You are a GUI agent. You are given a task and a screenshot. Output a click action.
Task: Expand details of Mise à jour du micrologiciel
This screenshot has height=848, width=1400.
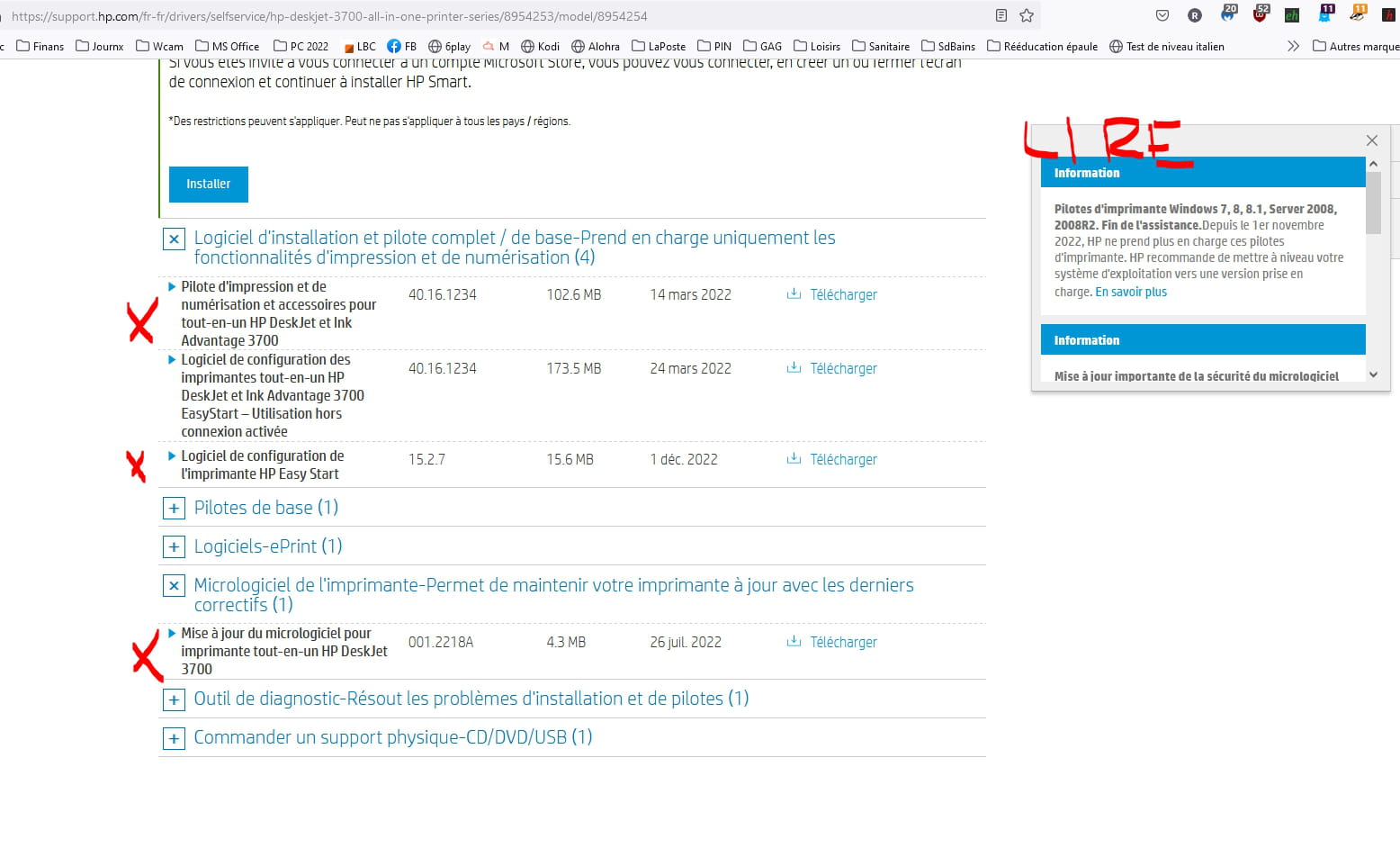click(172, 633)
